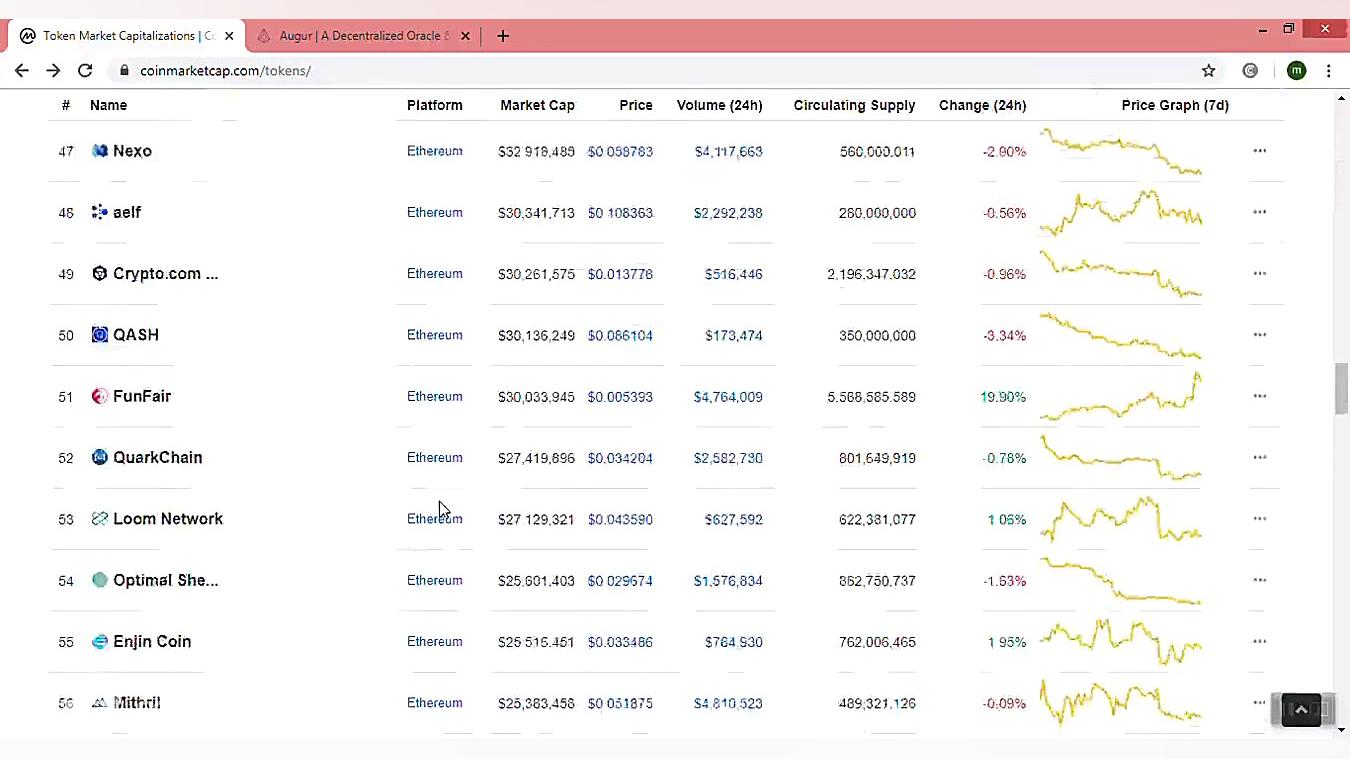Image resolution: width=1350 pixels, height=759 pixels.
Task: Open more options for Crypto.com row
Action: (x=1260, y=273)
